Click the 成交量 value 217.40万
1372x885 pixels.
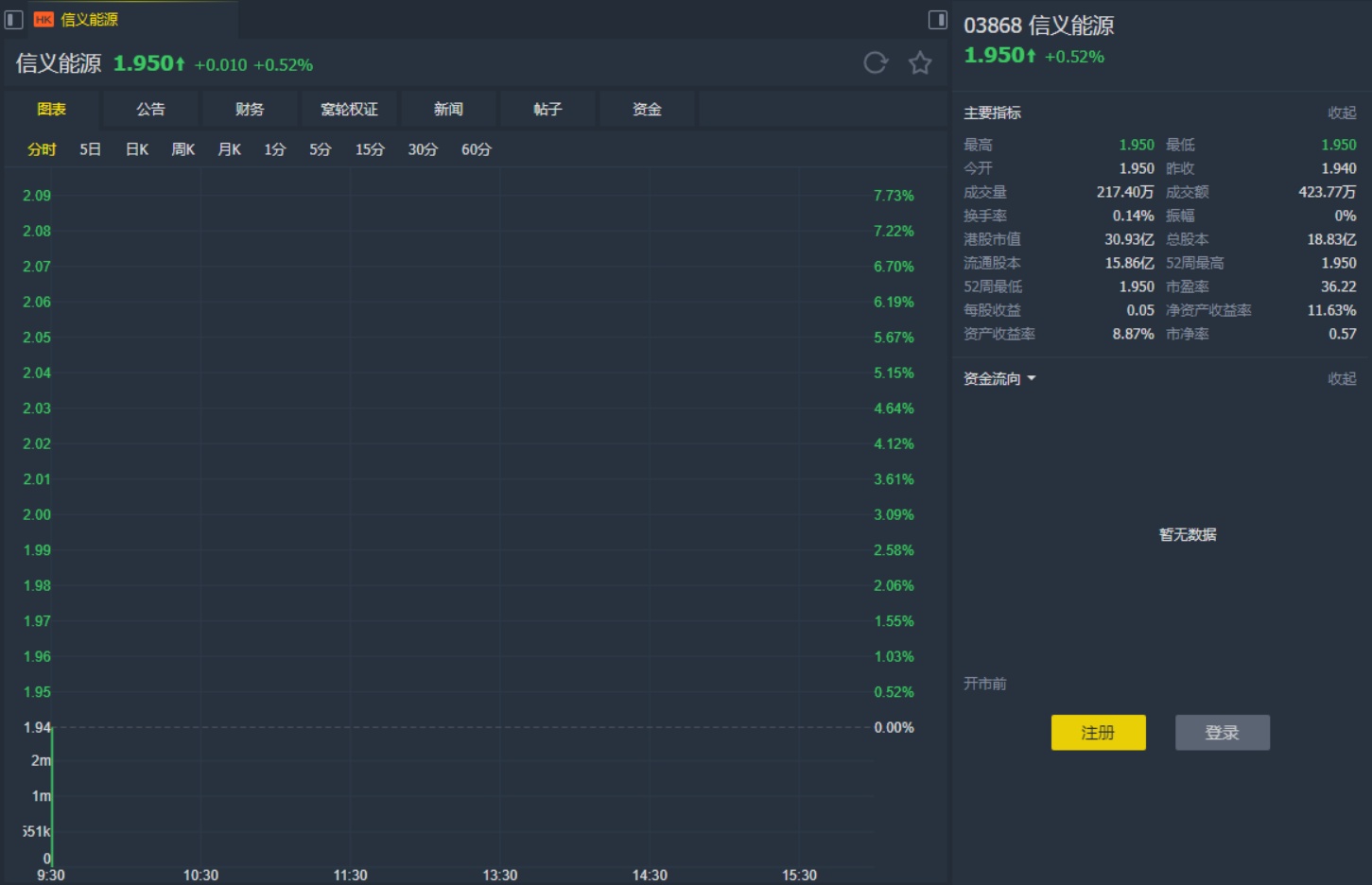coord(1125,192)
